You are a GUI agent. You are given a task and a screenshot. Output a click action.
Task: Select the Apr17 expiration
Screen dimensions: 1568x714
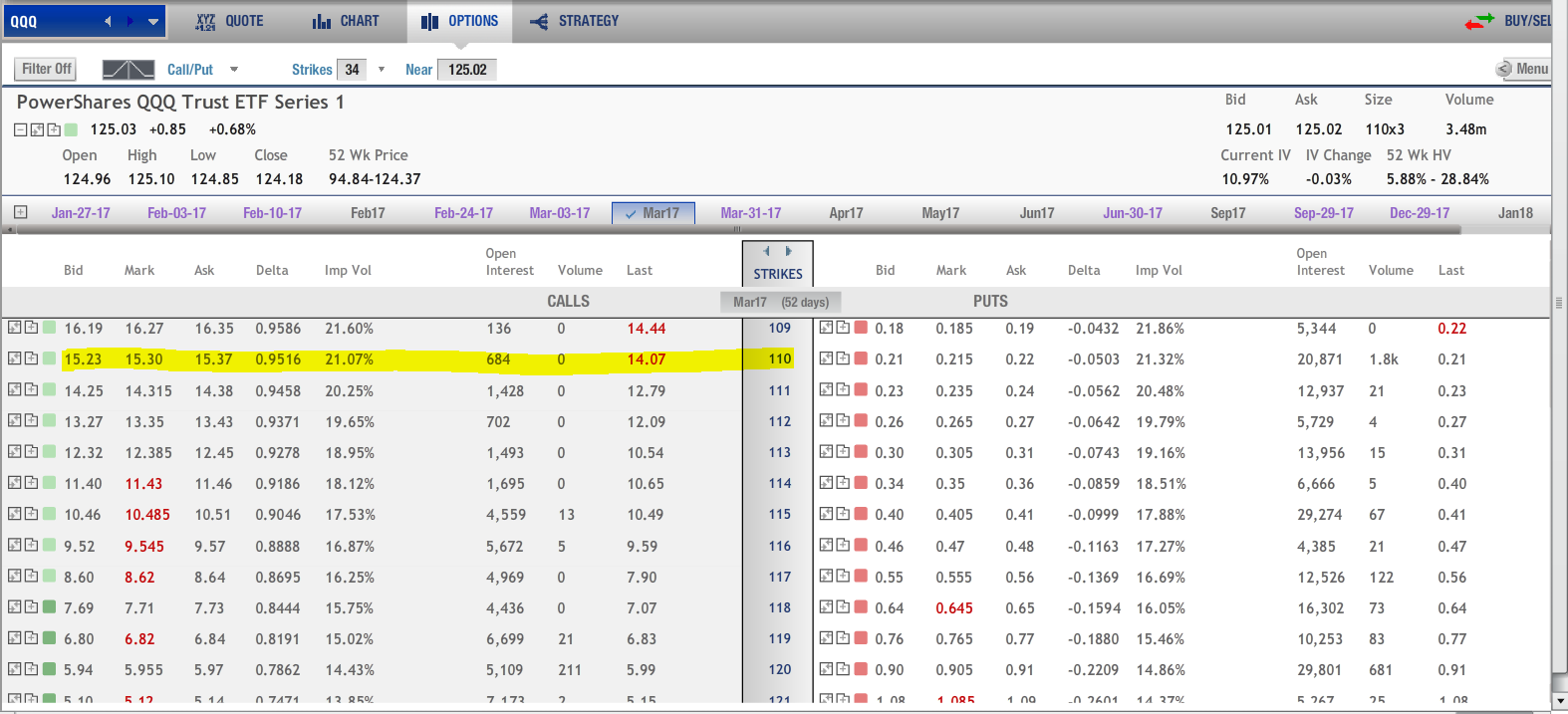(x=846, y=213)
